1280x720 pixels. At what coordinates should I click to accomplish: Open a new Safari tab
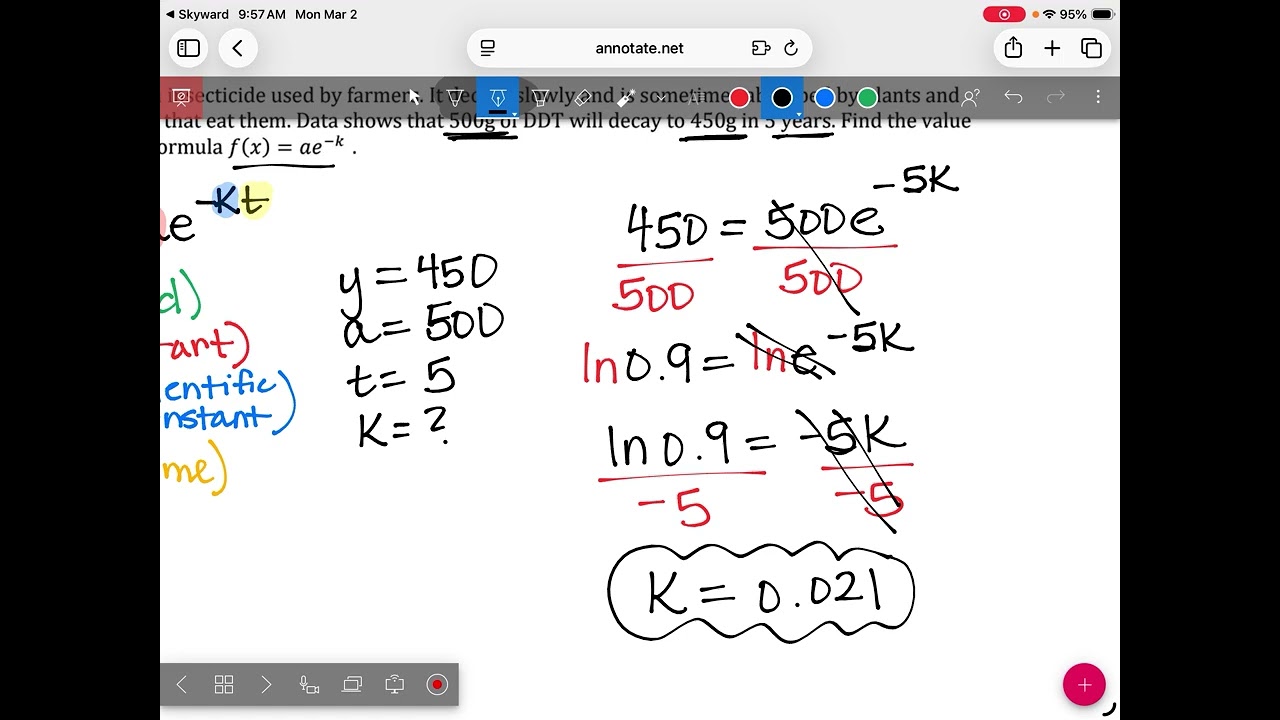1052,48
